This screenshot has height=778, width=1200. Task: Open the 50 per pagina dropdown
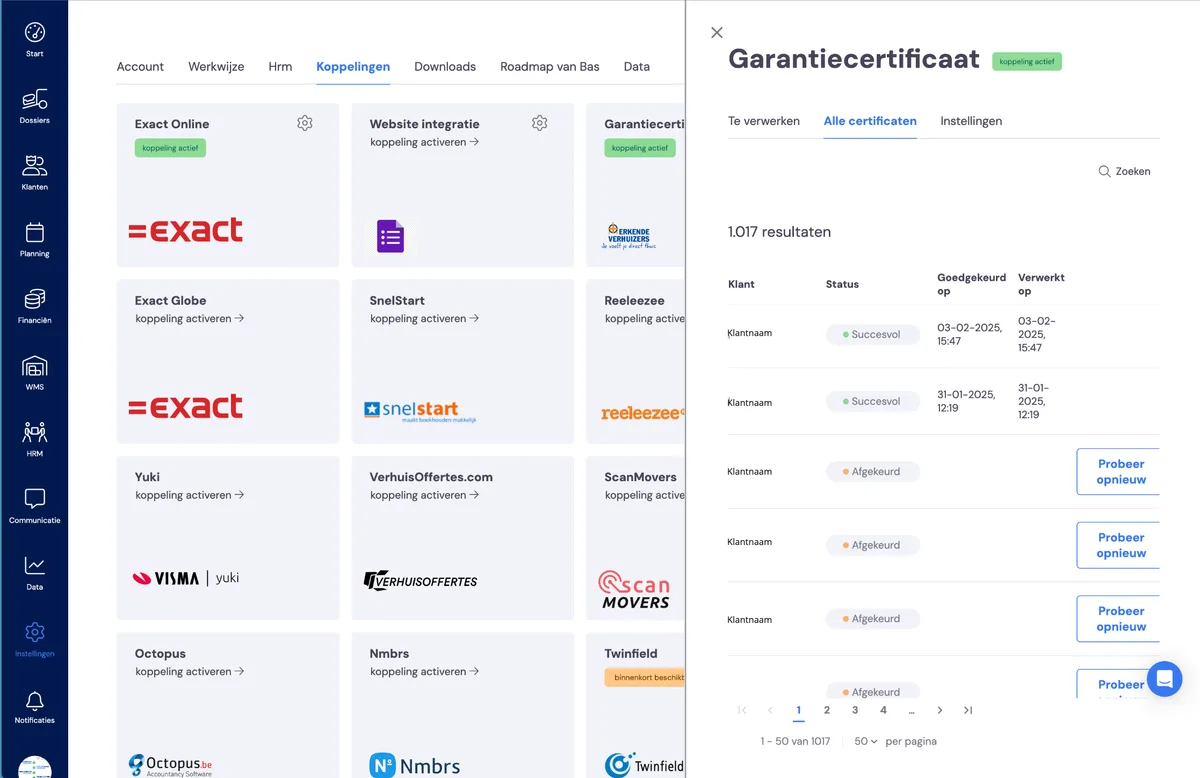point(866,741)
